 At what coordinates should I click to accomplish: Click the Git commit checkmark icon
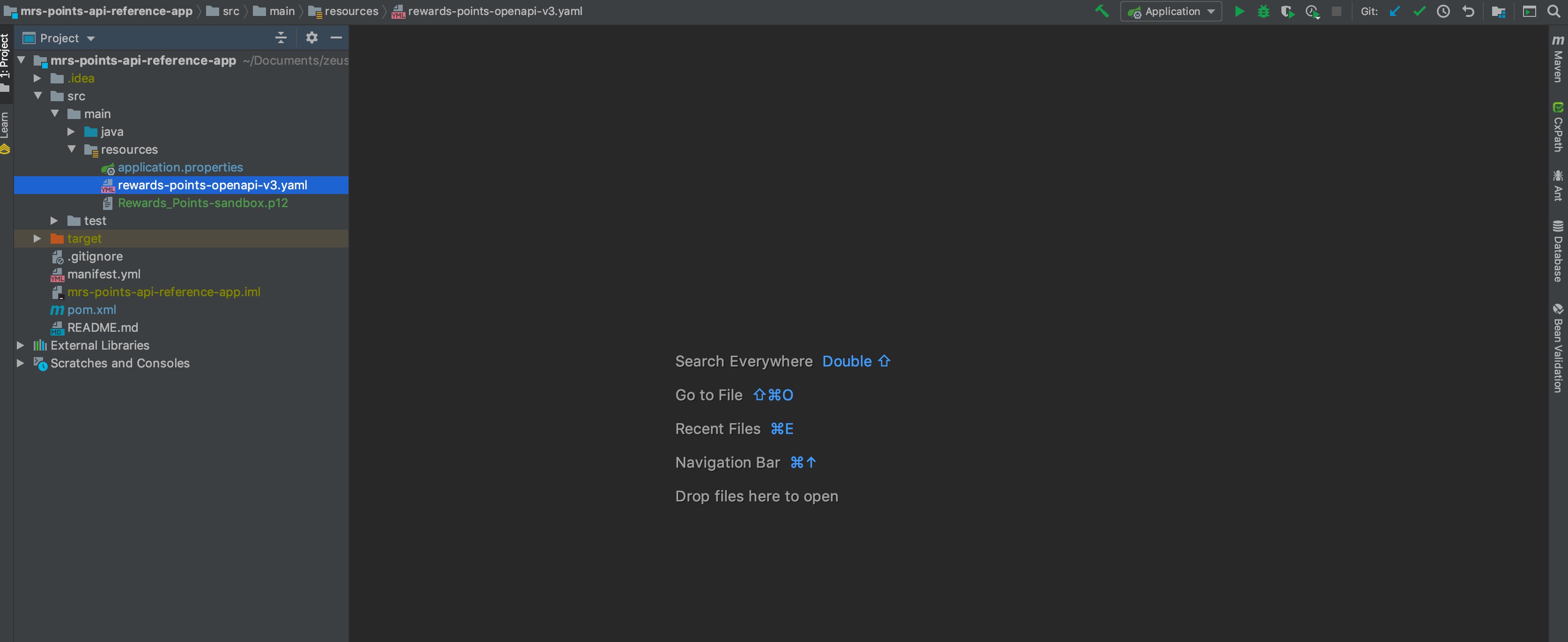coord(1419,12)
